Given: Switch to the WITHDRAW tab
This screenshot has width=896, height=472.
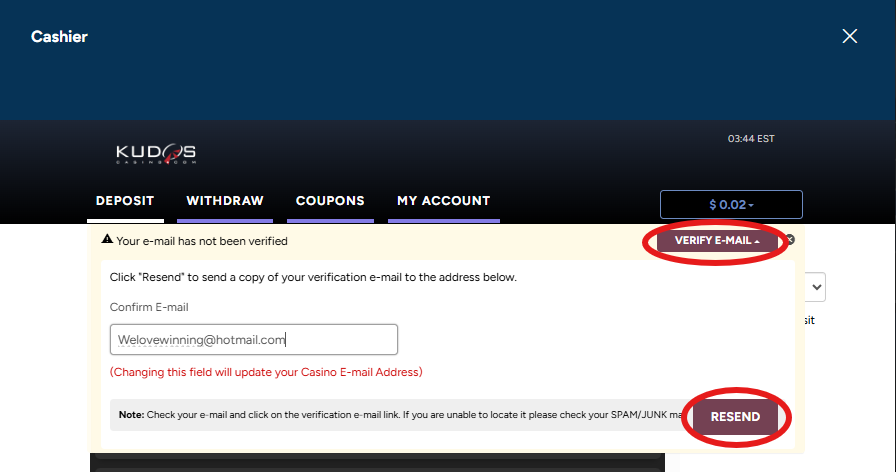Looking at the screenshot, I should 224,201.
